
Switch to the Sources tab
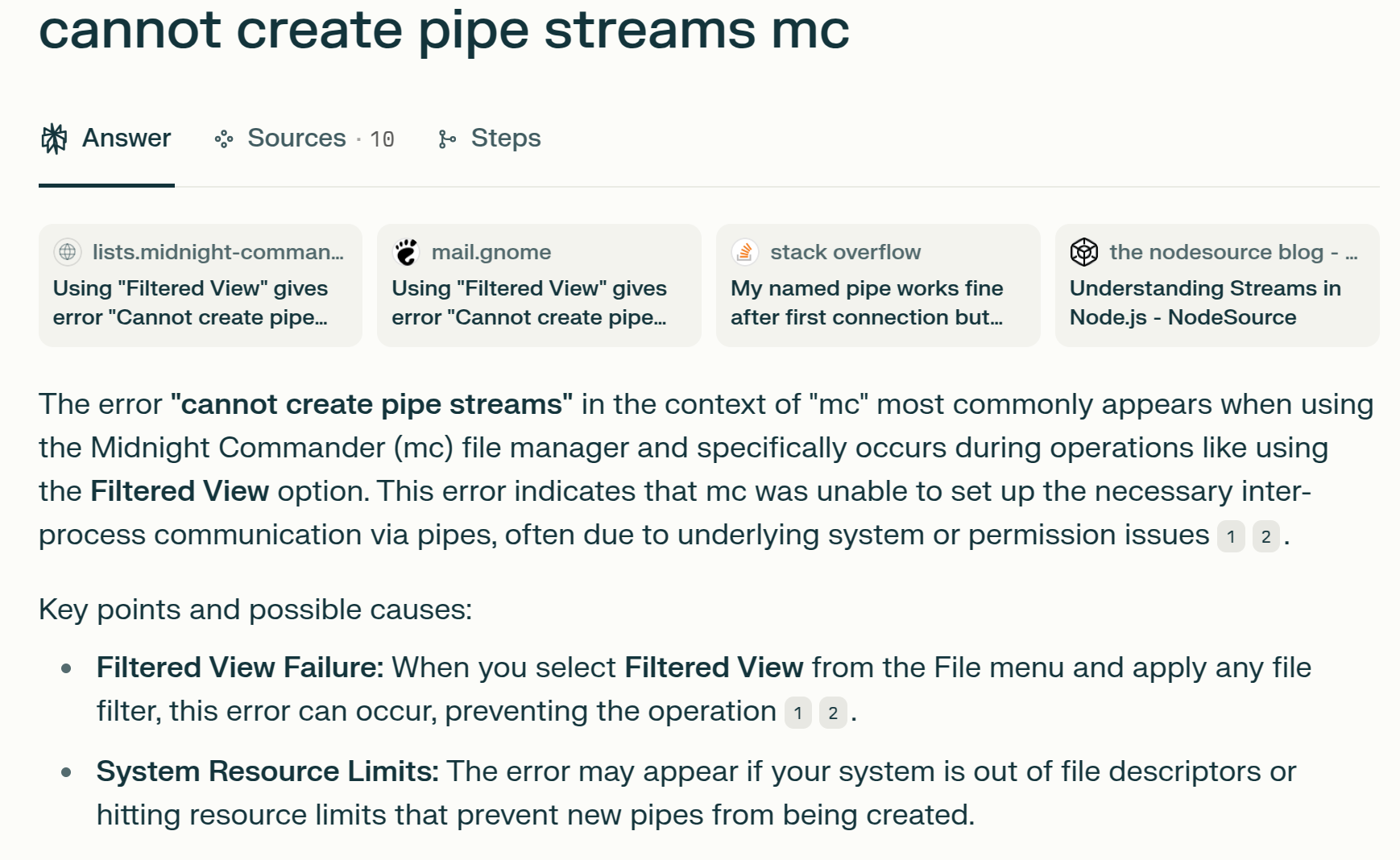pyautogui.click(x=304, y=139)
